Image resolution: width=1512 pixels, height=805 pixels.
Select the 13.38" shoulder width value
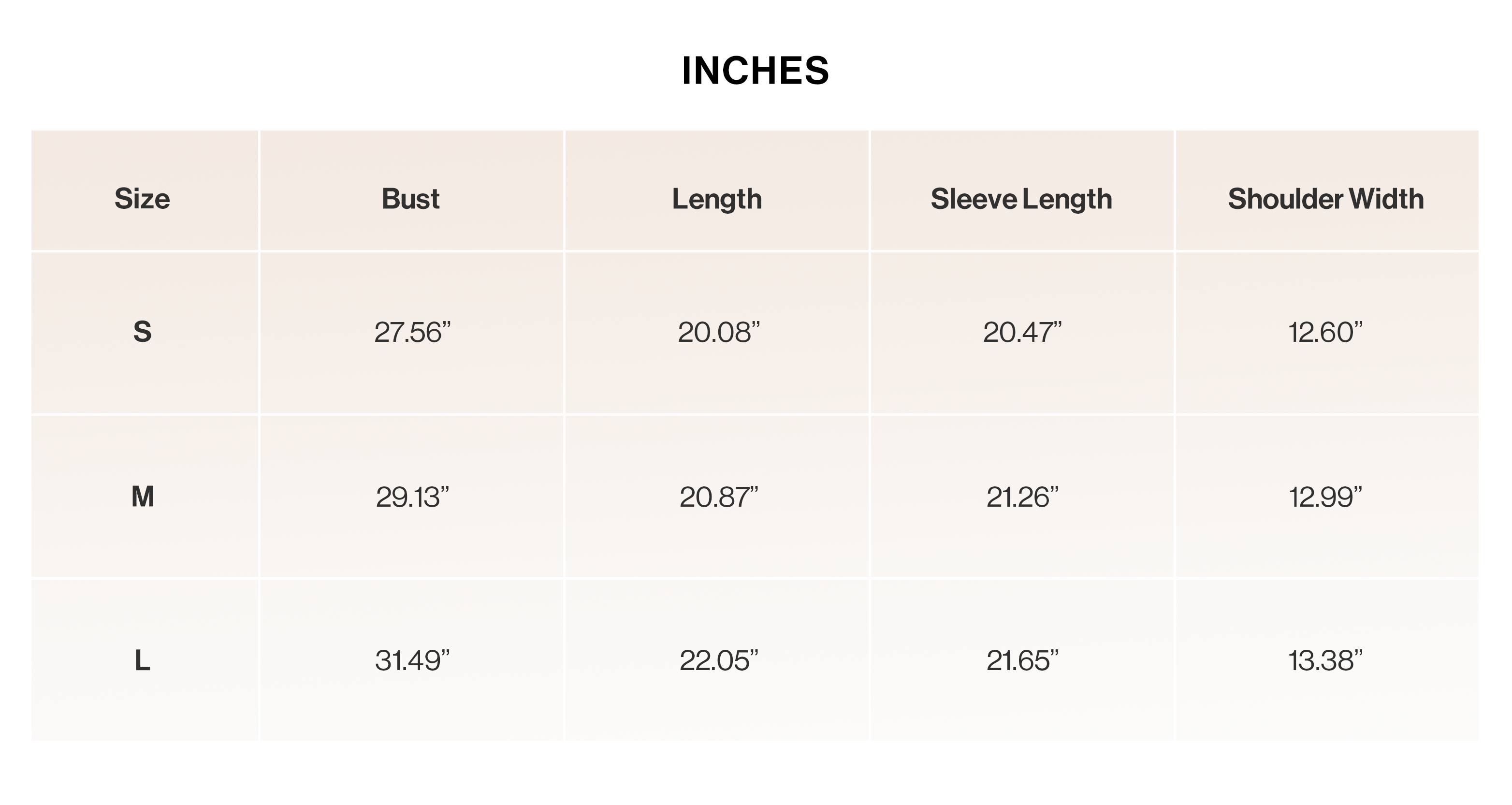coord(1325,660)
